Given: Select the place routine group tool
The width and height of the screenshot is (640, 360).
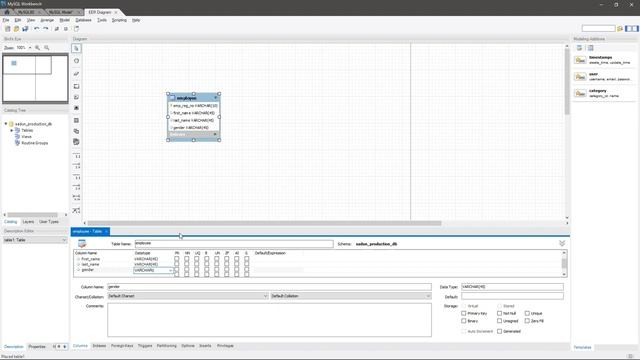Looking at the screenshot, I should (76, 142).
